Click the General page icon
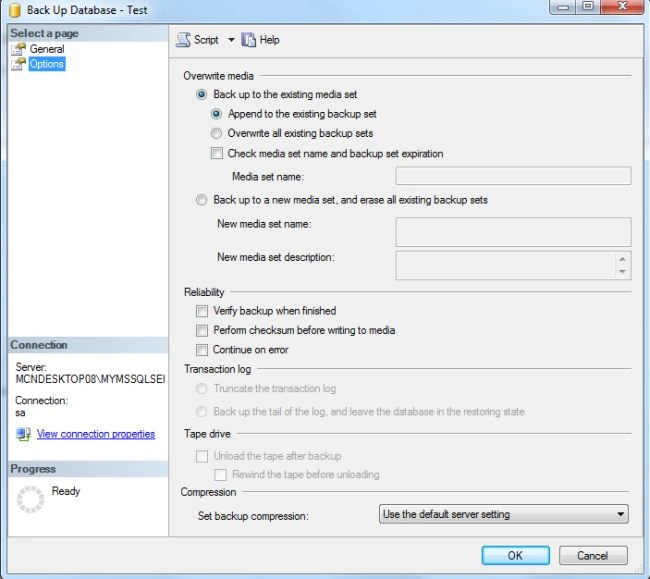Screen dimensions: 650x579 [18, 49]
